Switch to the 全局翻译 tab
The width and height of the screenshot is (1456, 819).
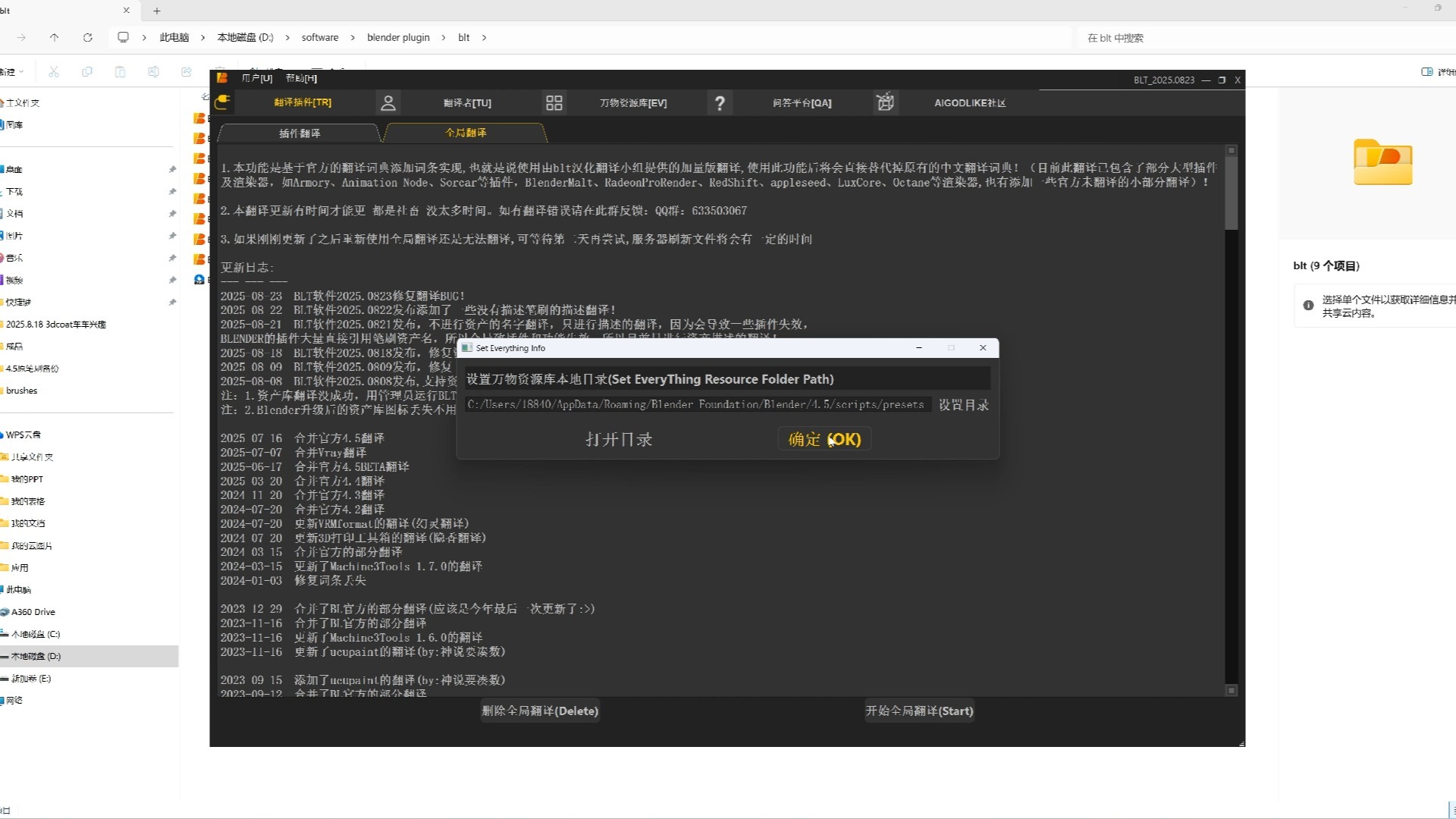coord(466,133)
